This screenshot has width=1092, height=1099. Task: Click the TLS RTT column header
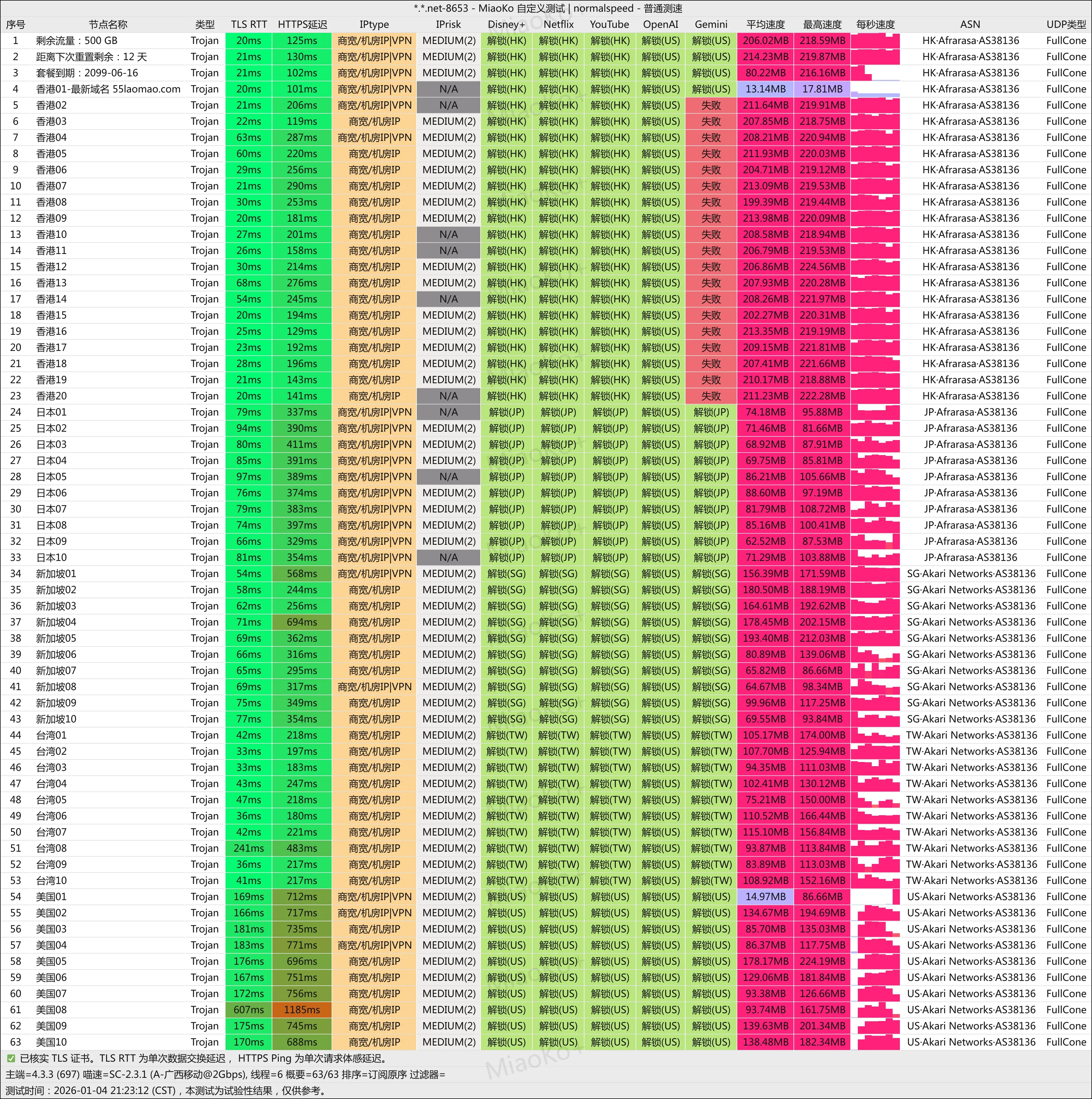[249, 25]
